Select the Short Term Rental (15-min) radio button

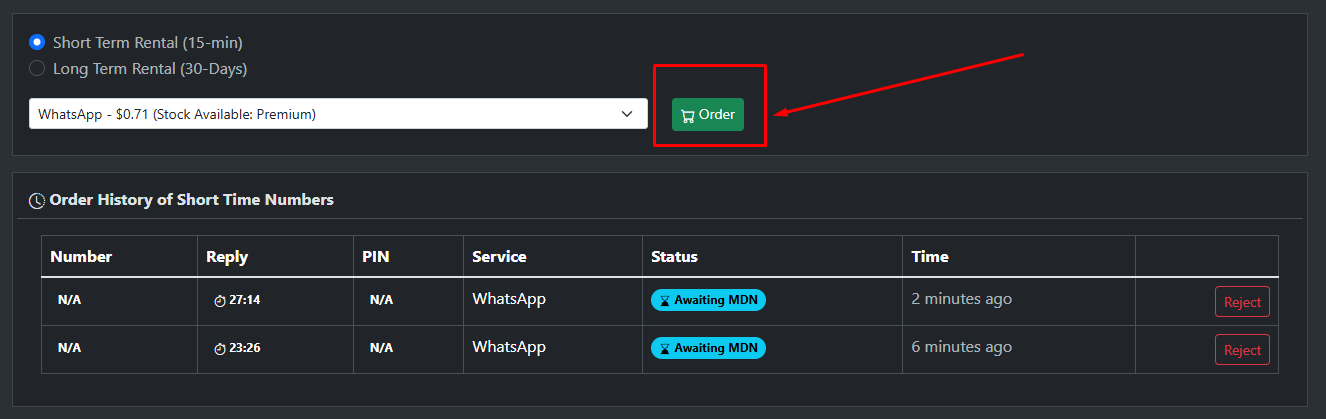click(37, 43)
